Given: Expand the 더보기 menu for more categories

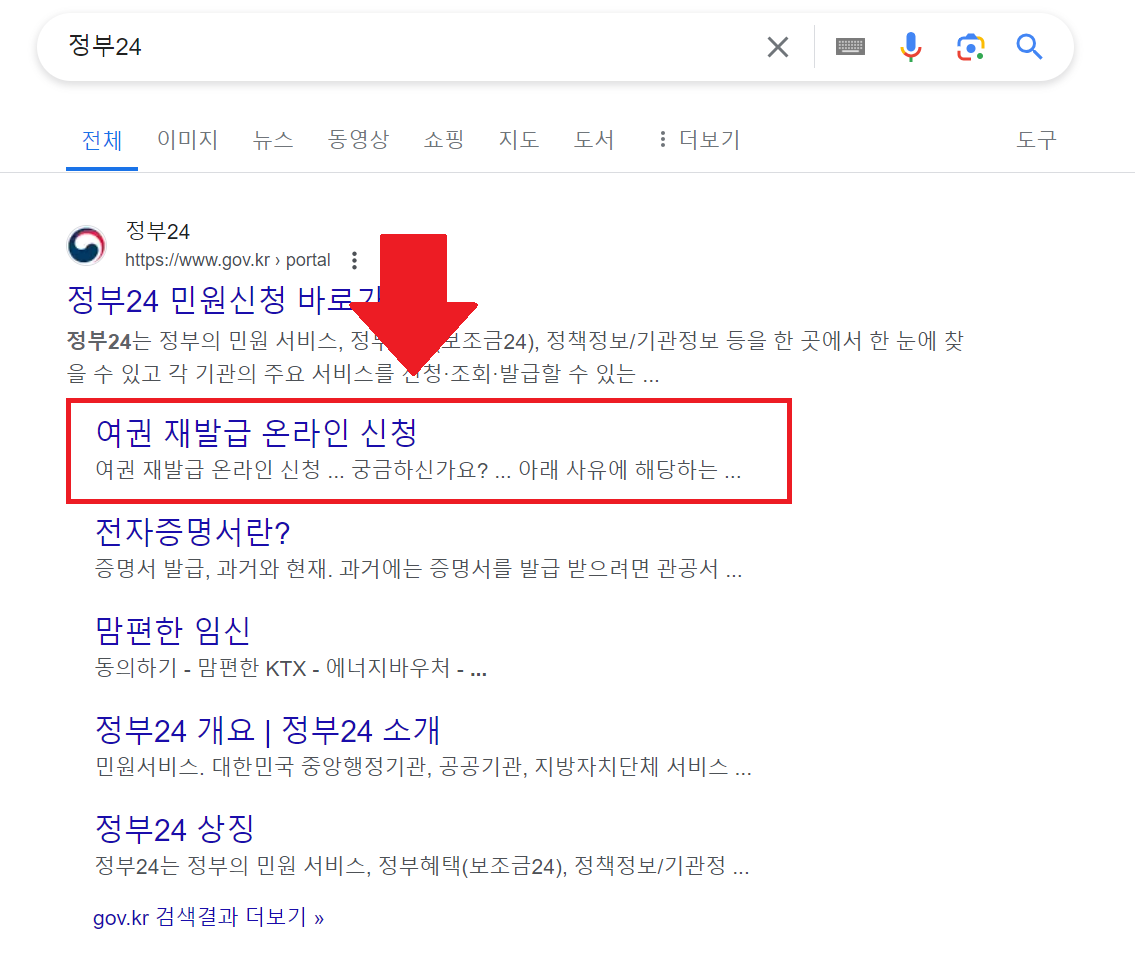Looking at the screenshot, I should (711, 139).
